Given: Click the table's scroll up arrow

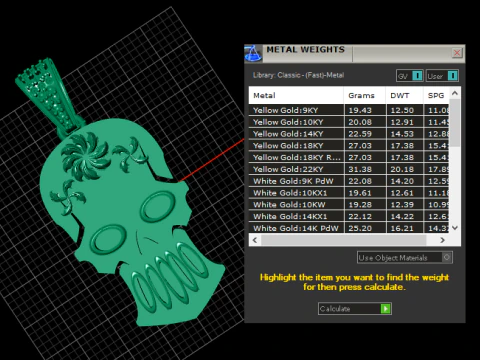Looking at the screenshot, I should [455, 93].
